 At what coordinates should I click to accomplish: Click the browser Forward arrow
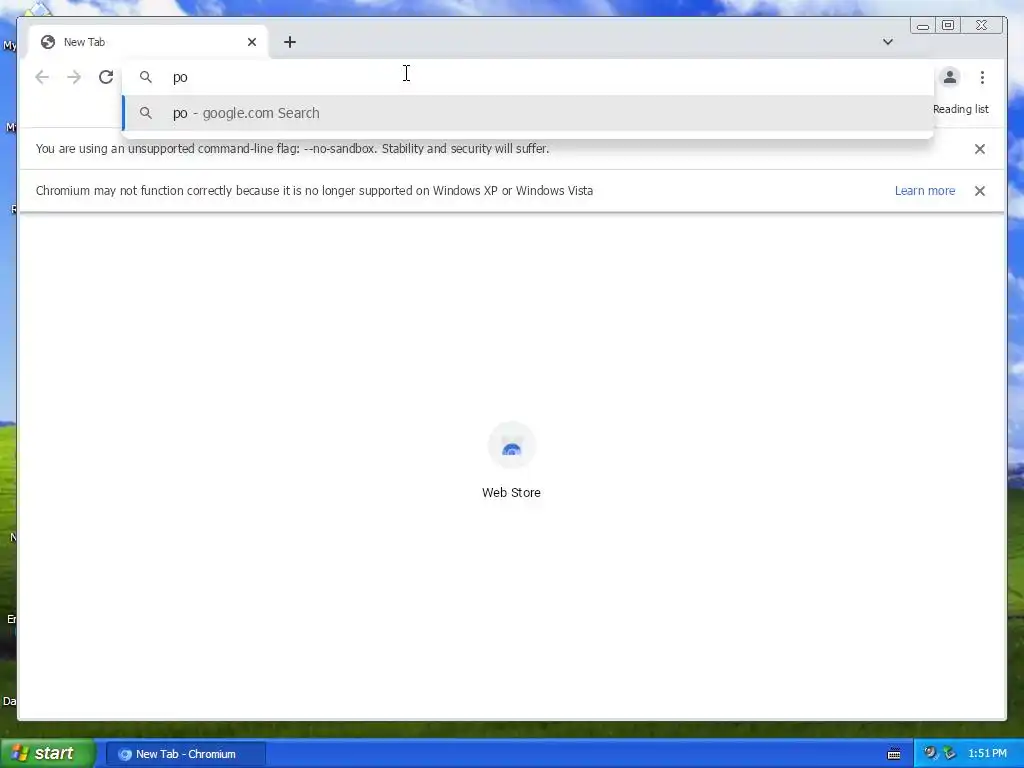tap(74, 77)
